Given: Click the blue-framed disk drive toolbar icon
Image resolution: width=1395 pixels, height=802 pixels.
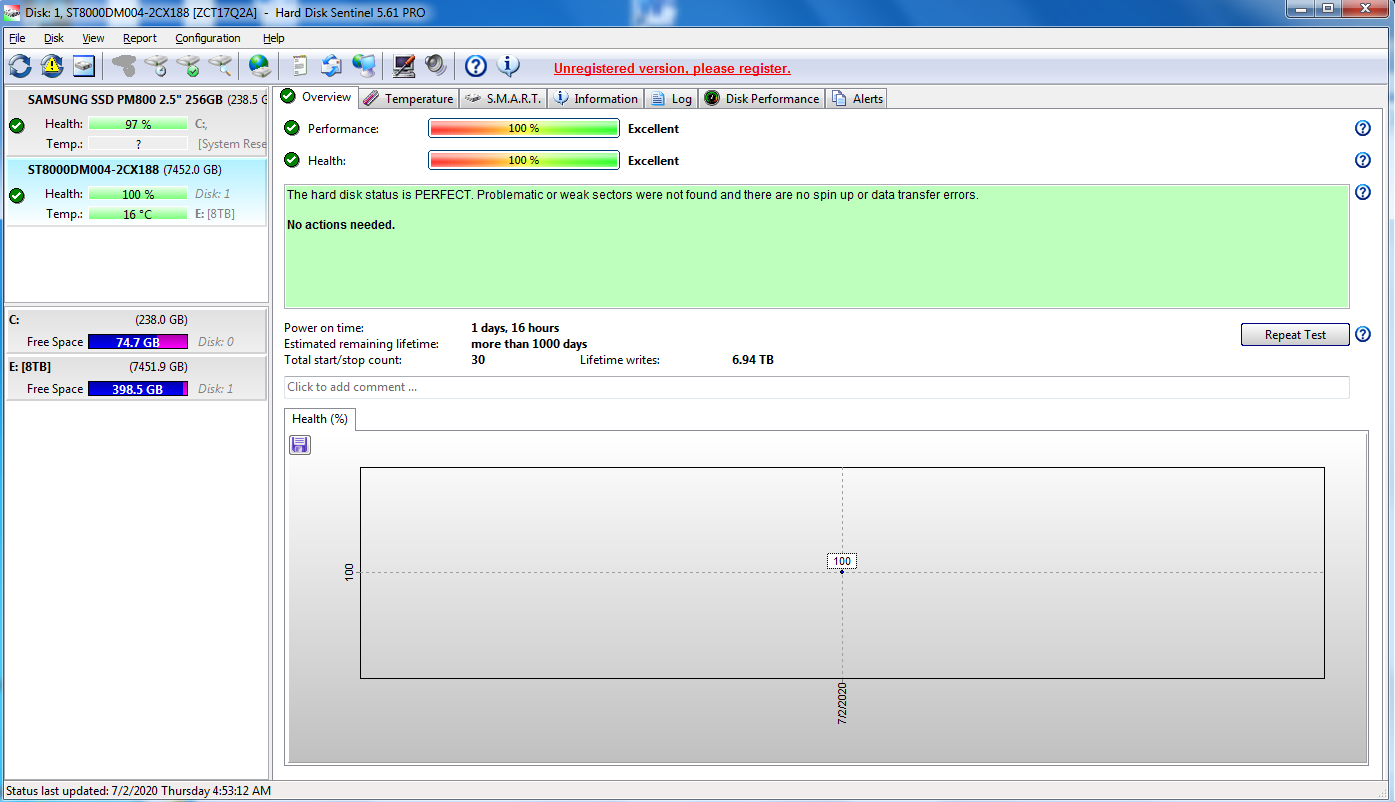Looking at the screenshot, I should coord(84,66).
